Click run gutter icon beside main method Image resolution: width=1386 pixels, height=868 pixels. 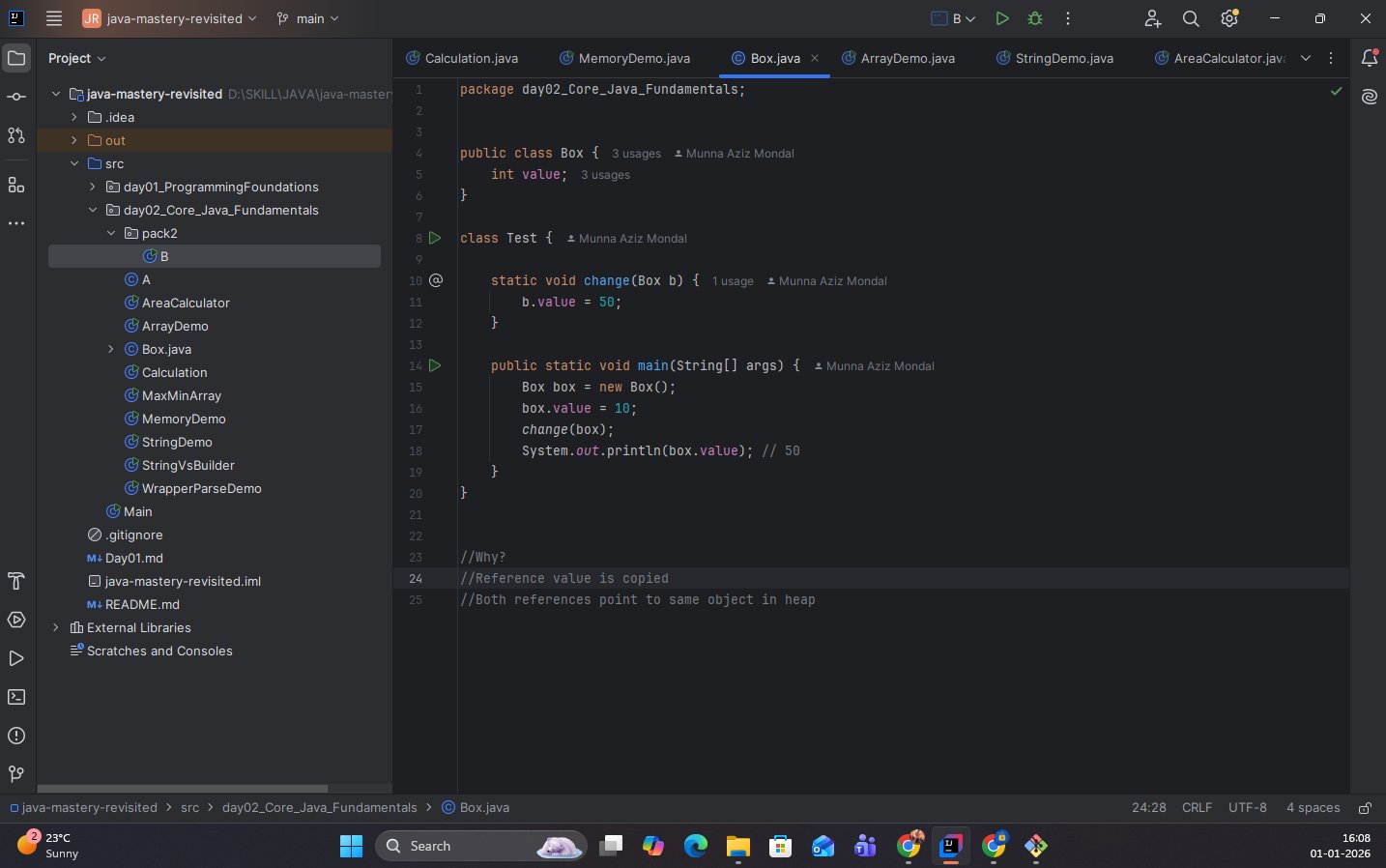[x=435, y=365]
